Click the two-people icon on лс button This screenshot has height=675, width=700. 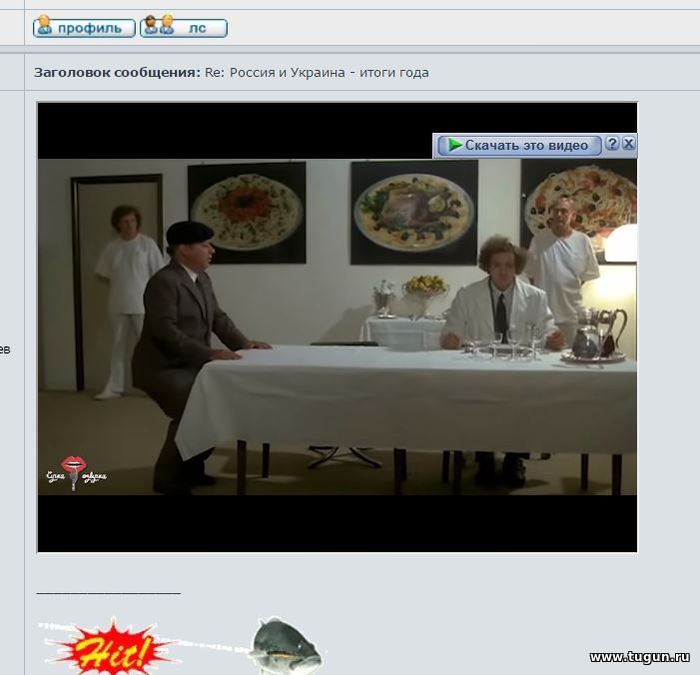pyautogui.click(x=159, y=25)
